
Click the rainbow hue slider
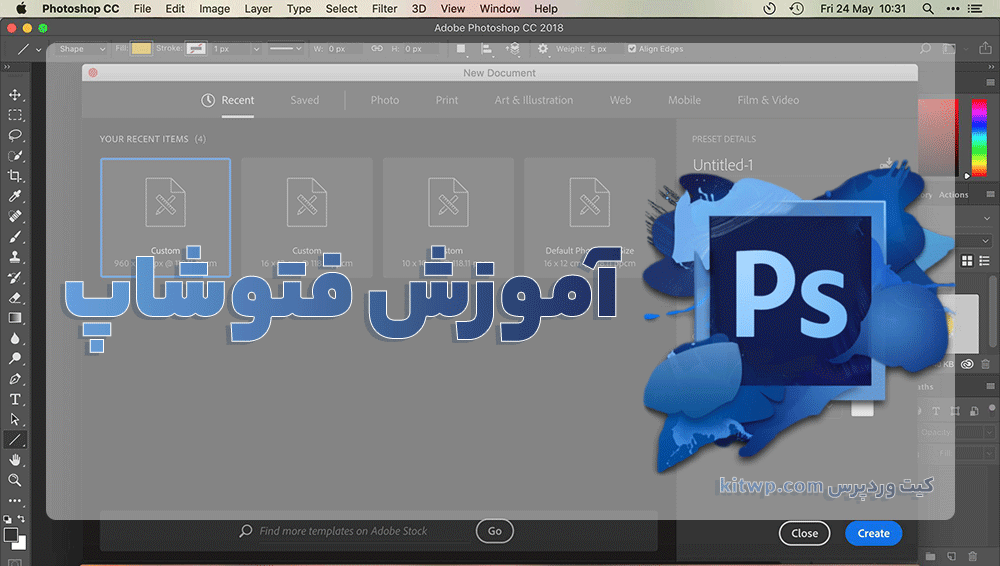pyautogui.click(x=979, y=138)
